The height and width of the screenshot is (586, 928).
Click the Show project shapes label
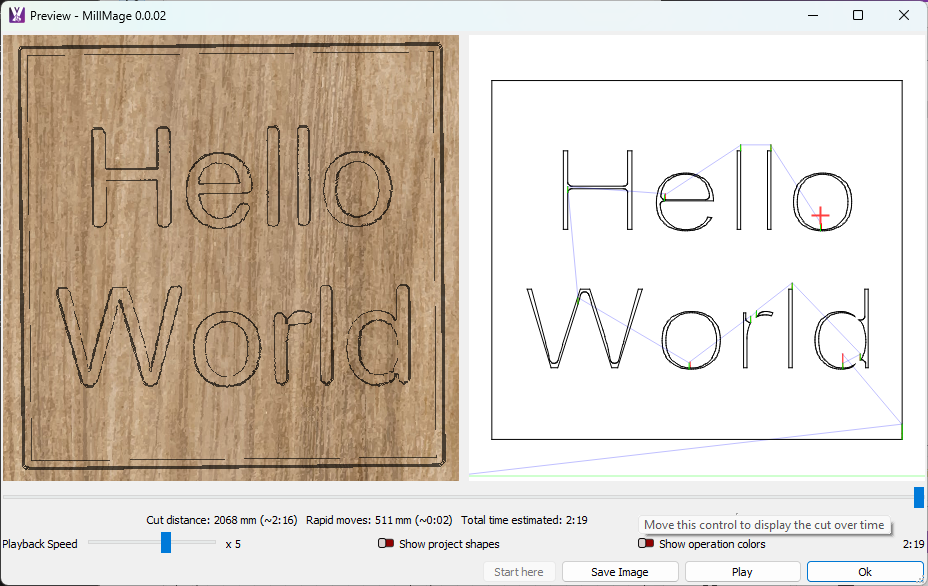449,544
